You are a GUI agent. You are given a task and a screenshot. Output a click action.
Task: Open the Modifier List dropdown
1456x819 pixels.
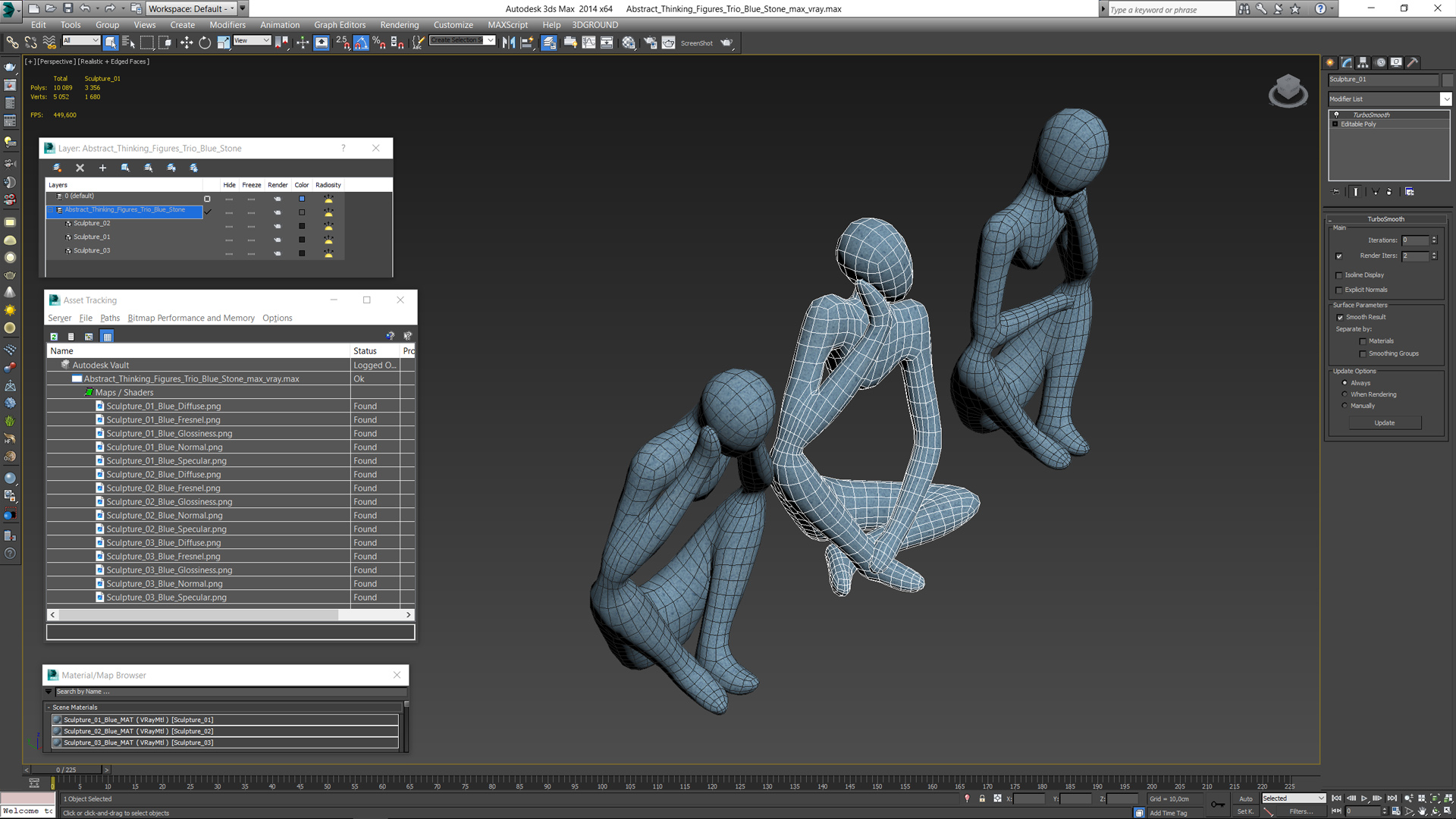click(x=1445, y=99)
